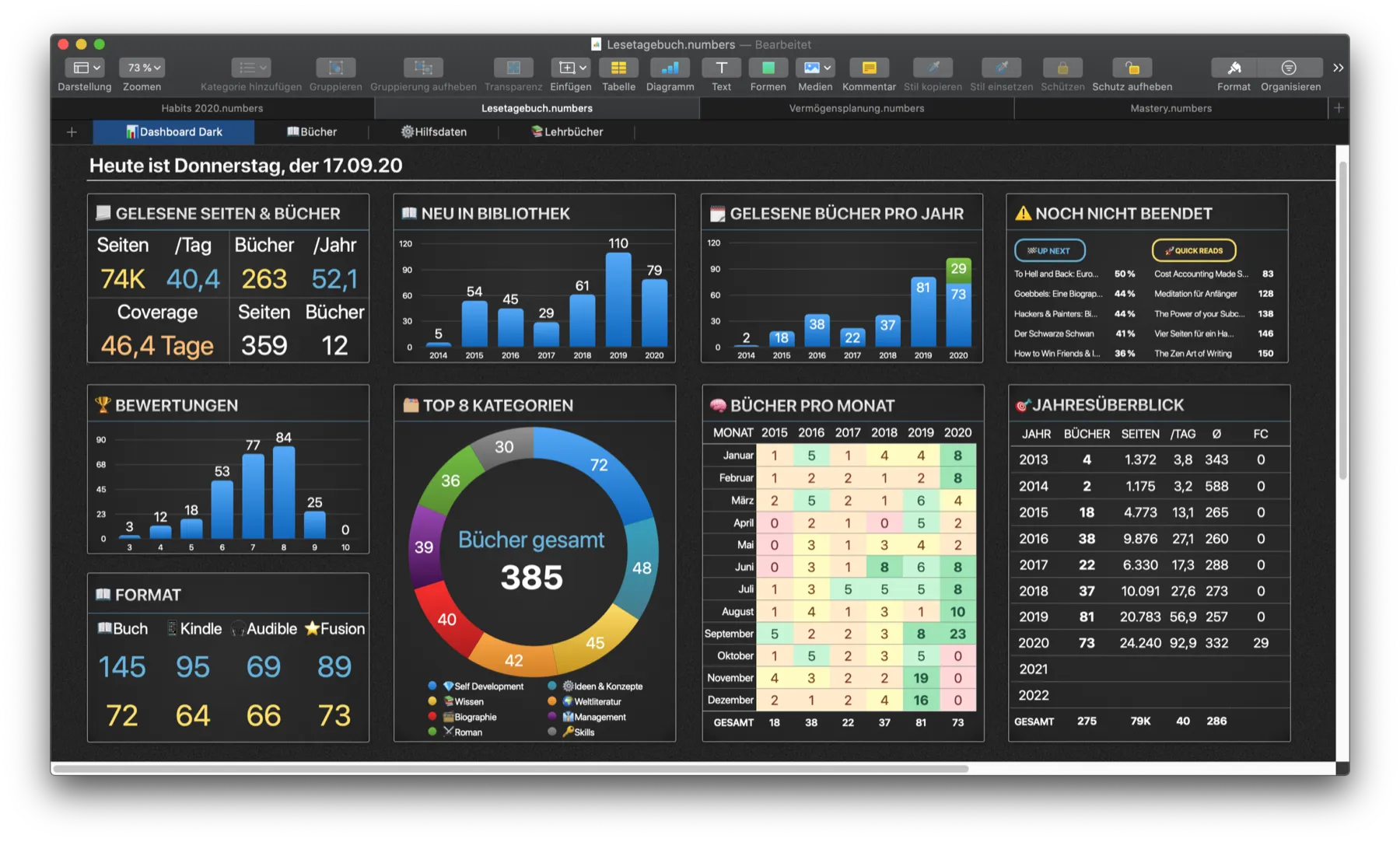1400x842 pixels.
Task: Open Kategorie hinzufügen dropdown
Action: (x=250, y=68)
